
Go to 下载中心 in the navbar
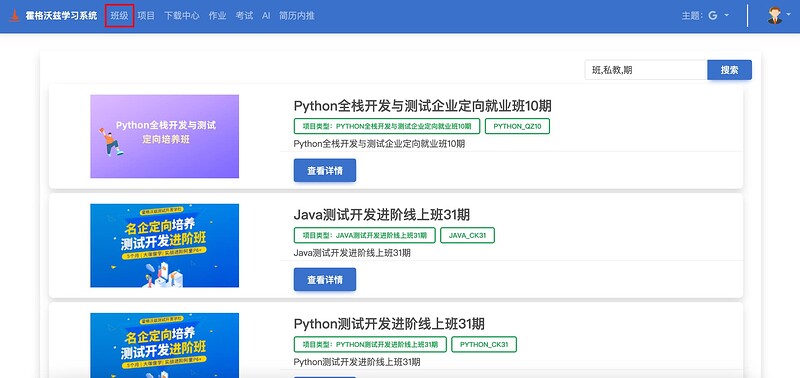tap(182, 16)
